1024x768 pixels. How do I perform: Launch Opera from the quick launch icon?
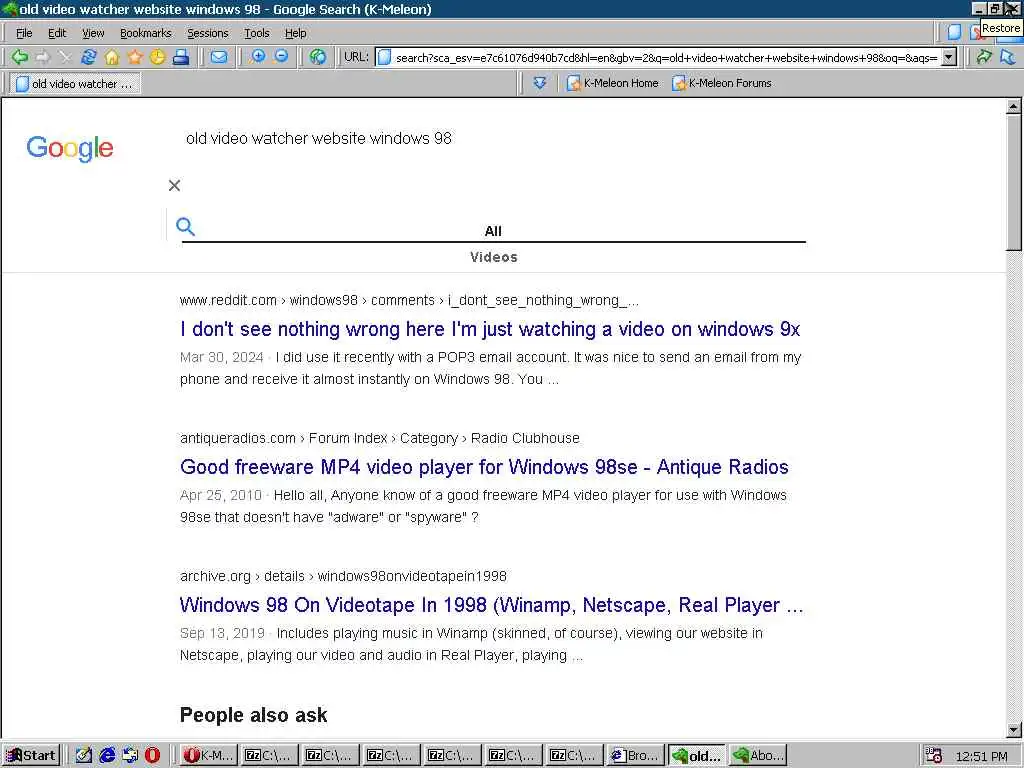(152, 756)
